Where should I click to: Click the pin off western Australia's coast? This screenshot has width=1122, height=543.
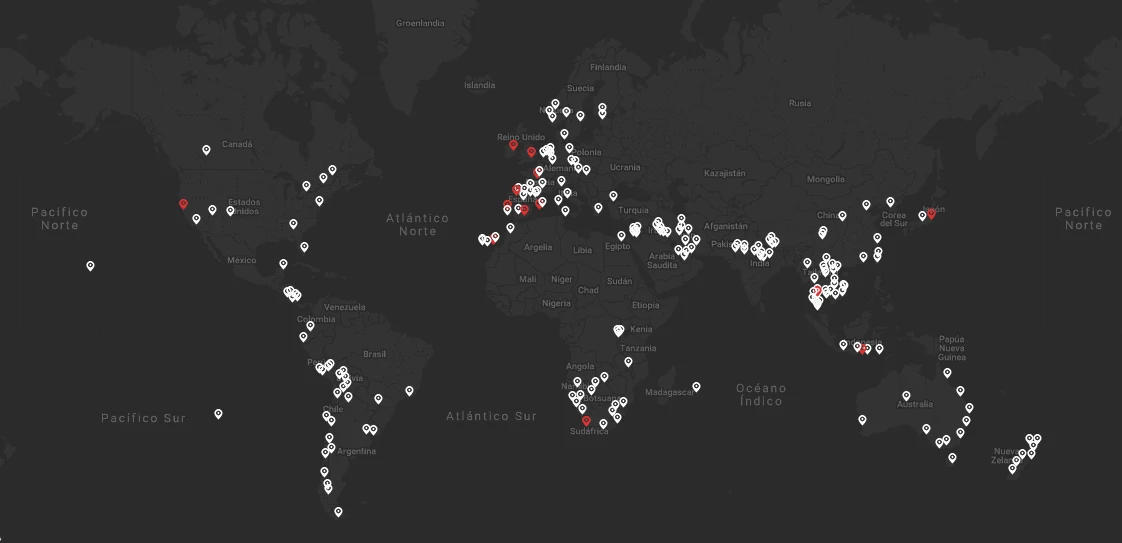(x=862, y=419)
